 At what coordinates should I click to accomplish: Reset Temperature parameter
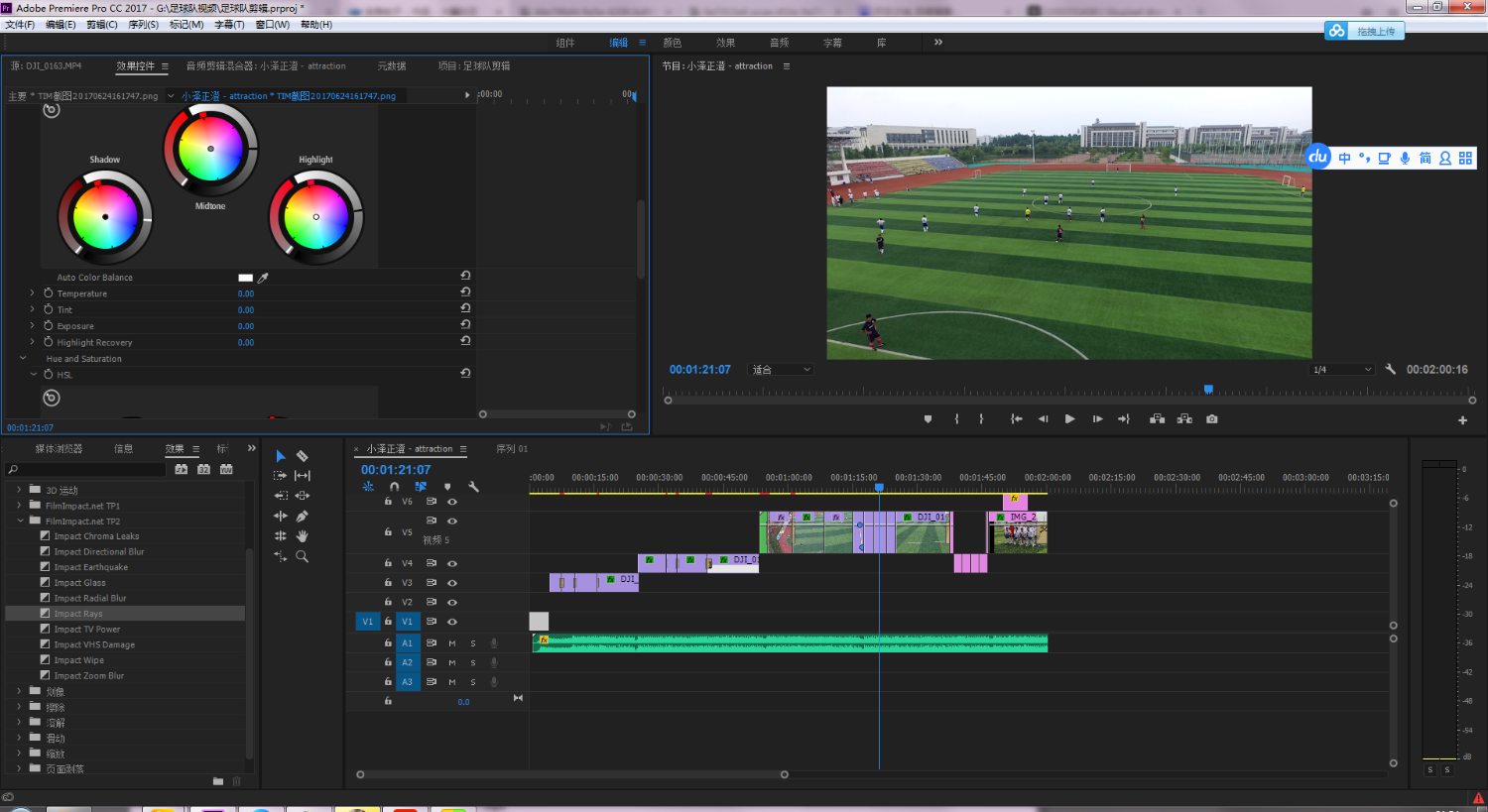[465, 292]
